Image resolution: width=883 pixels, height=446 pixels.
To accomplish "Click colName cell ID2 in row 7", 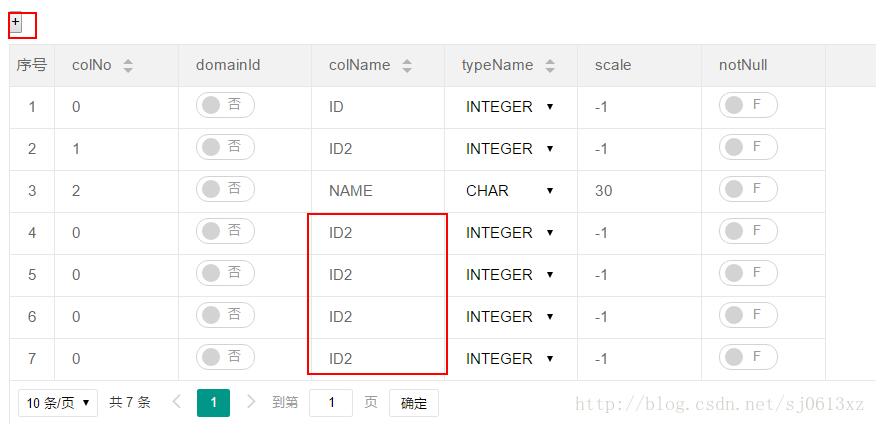I will [x=341, y=359].
